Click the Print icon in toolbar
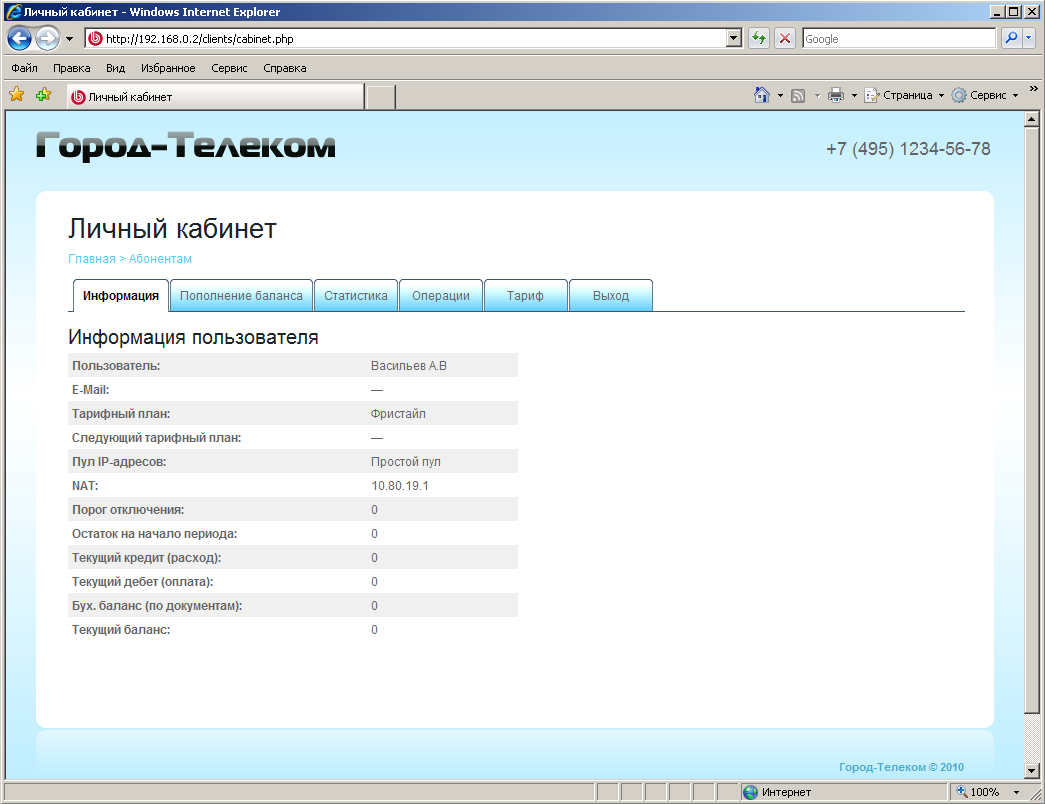The image size is (1045, 804). coord(836,96)
